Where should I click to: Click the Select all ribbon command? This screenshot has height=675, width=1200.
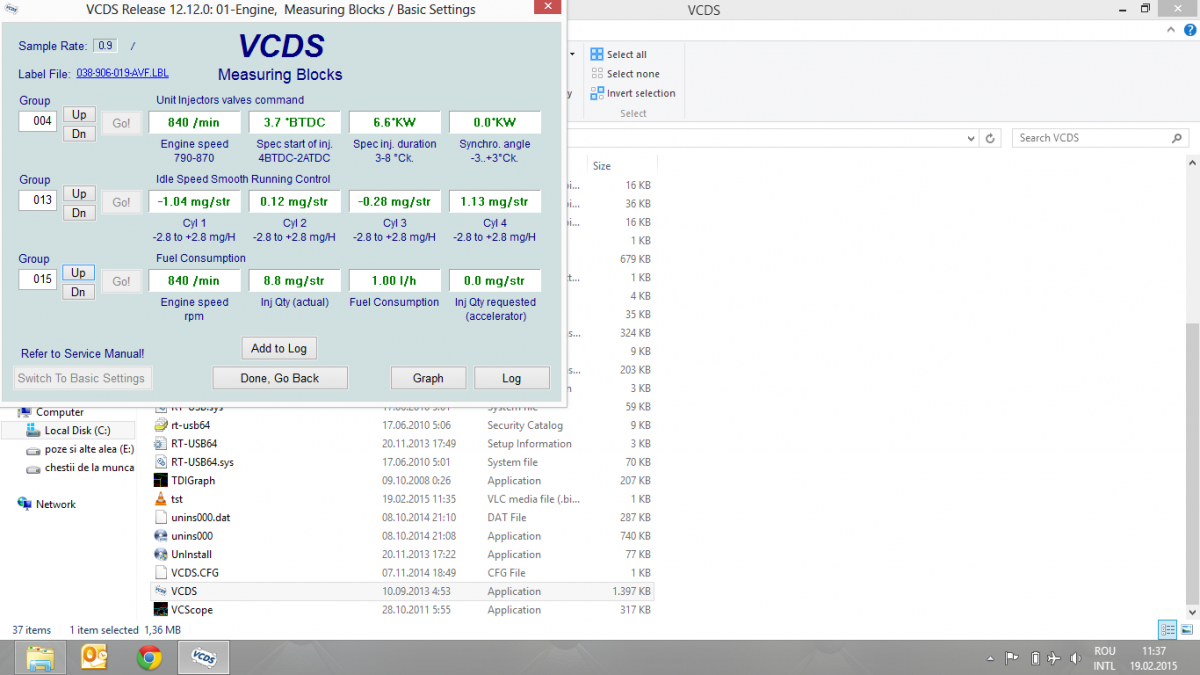coord(618,54)
